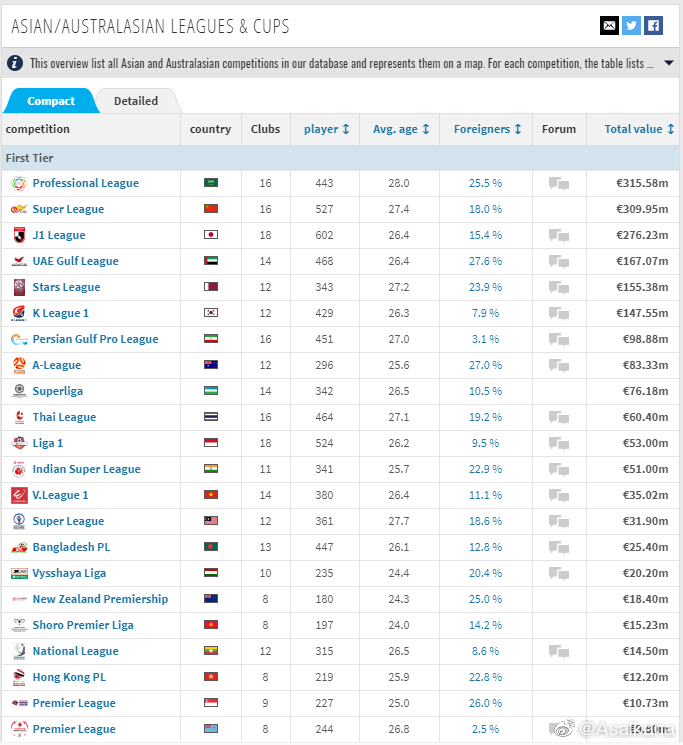Click the 25.5 % foreigners value
This screenshot has height=745, width=683.
coord(485,184)
